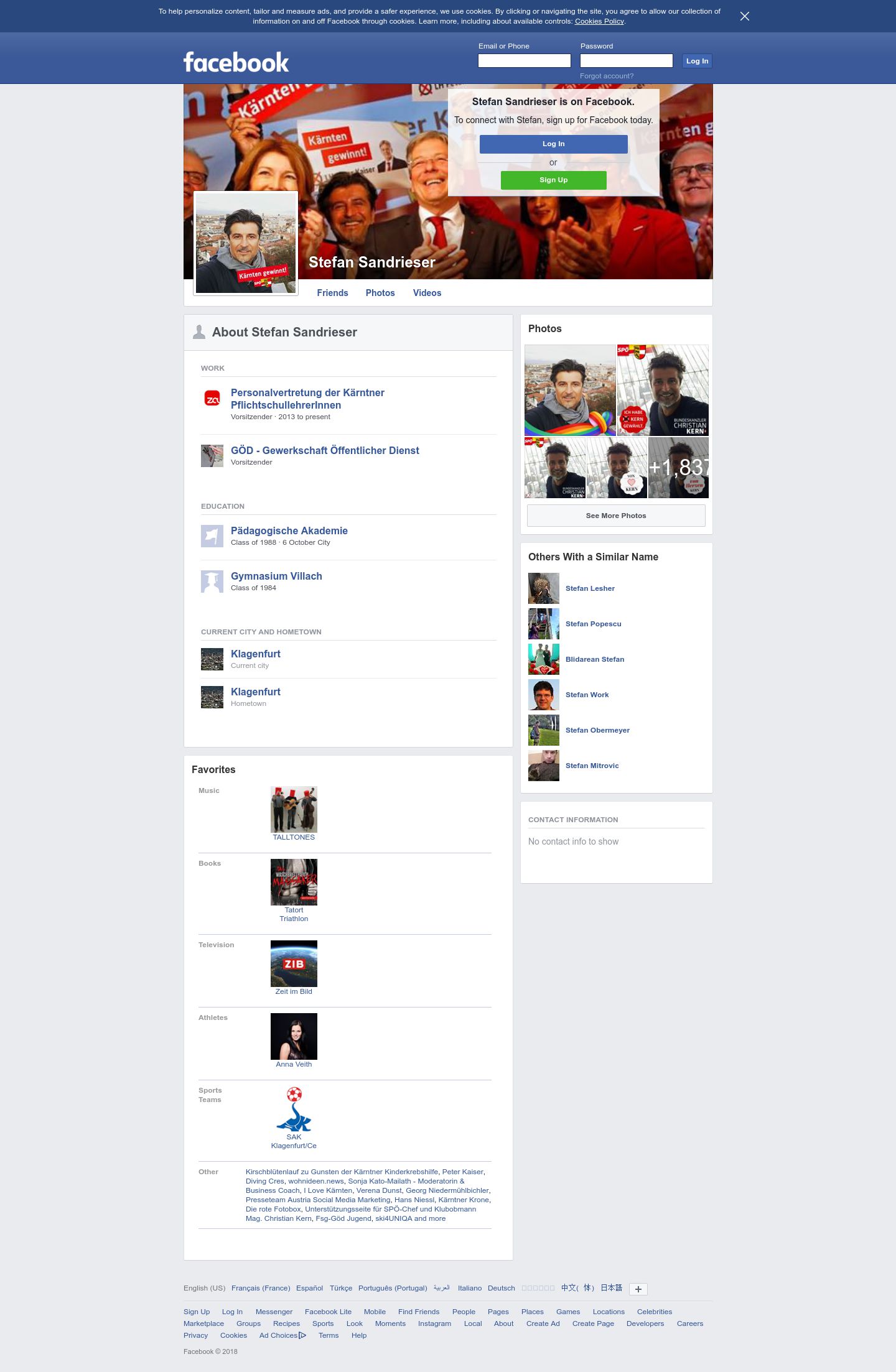Switch to the Videos tab
This screenshot has width=896, height=1372.
(427, 293)
